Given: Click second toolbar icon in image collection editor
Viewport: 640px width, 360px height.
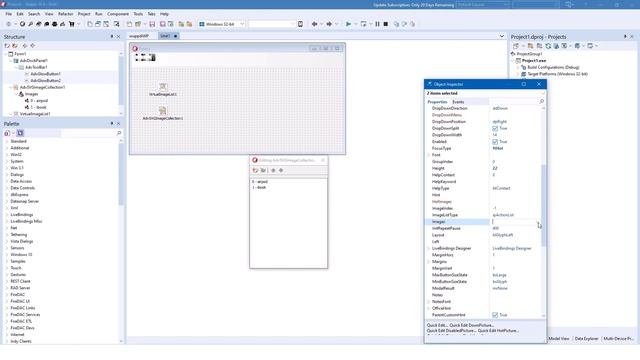Looking at the screenshot, I should 263,170.
